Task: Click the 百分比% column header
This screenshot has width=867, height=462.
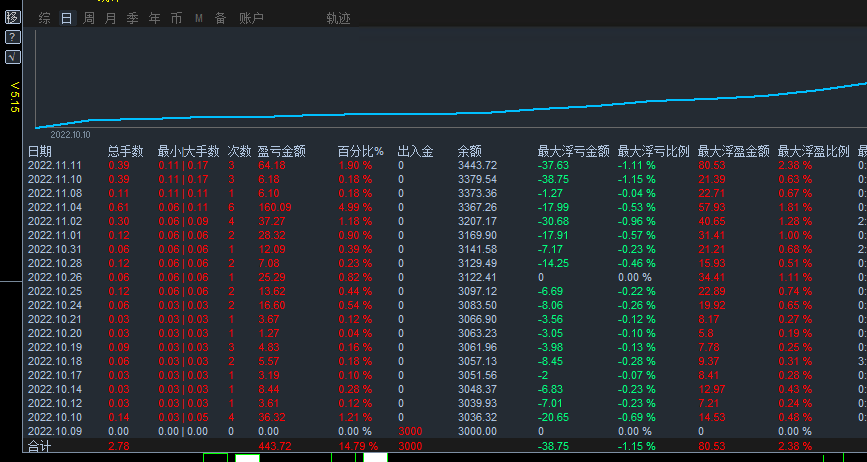Action: coord(361,151)
